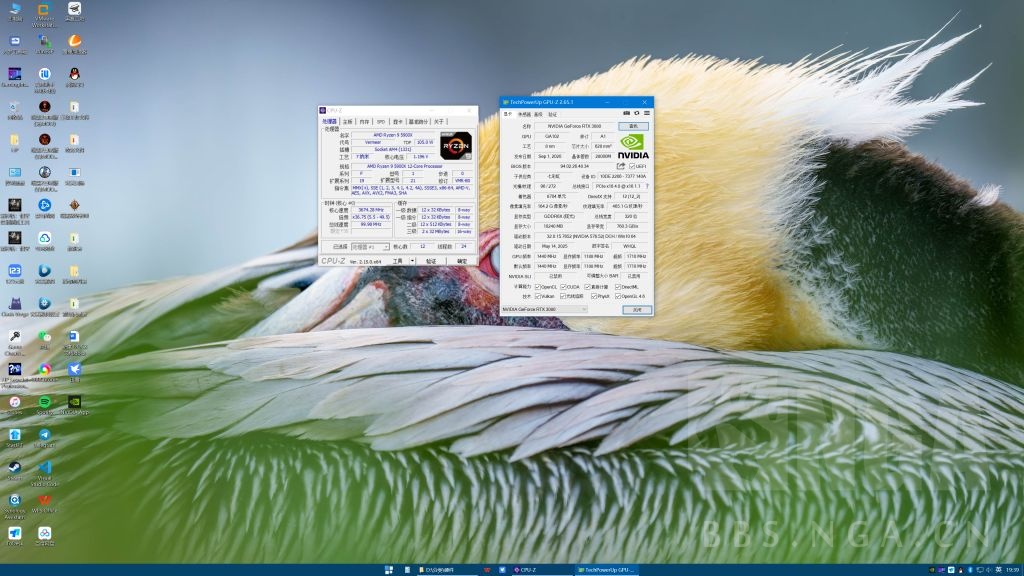Switch to the Sensors tab in GPU-Z
The height and width of the screenshot is (576, 1024).
tap(526, 113)
